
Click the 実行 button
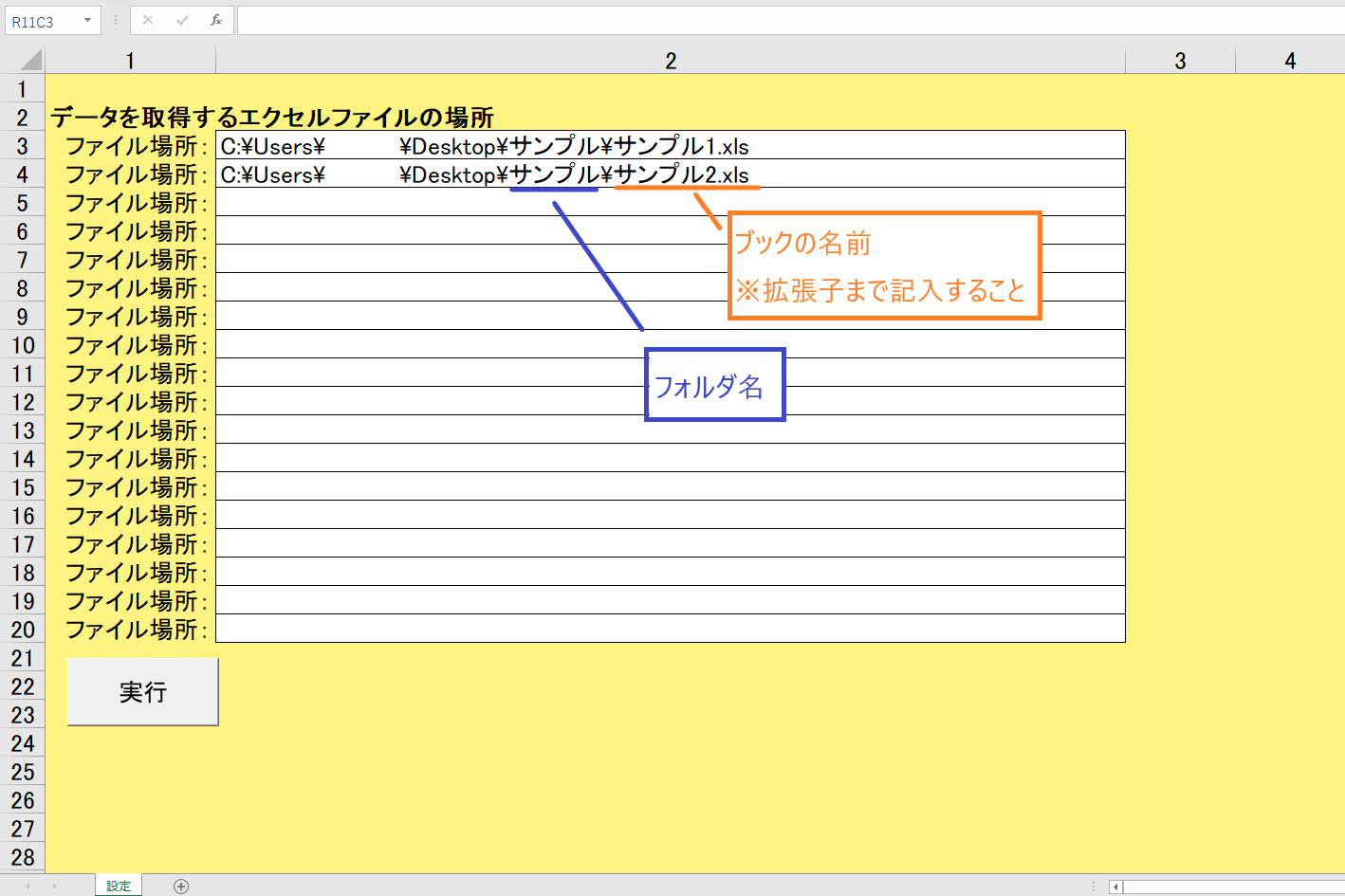coord(143,692)
